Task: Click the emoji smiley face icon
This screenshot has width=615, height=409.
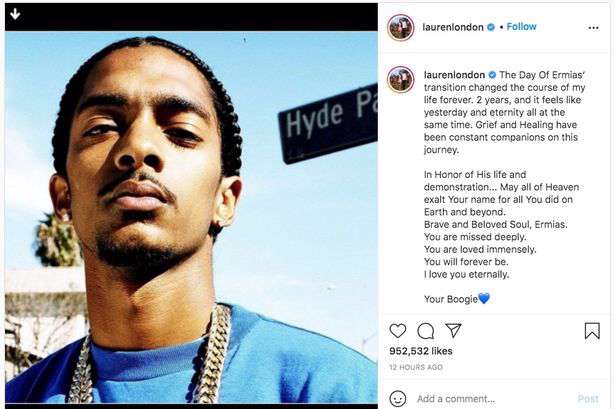Action: (x=398, y=399)
